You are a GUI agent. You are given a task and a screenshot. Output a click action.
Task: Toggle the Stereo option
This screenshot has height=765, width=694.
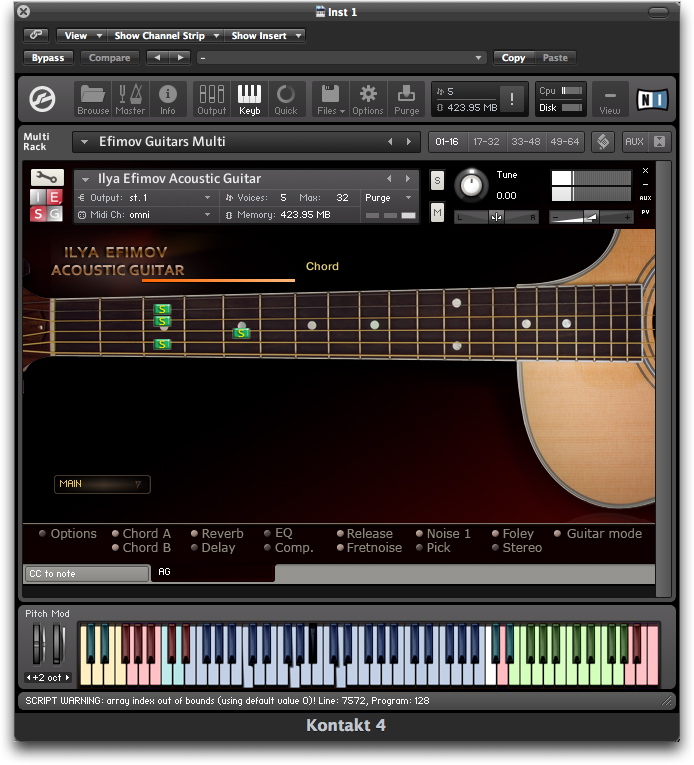(x=517, y=547)
